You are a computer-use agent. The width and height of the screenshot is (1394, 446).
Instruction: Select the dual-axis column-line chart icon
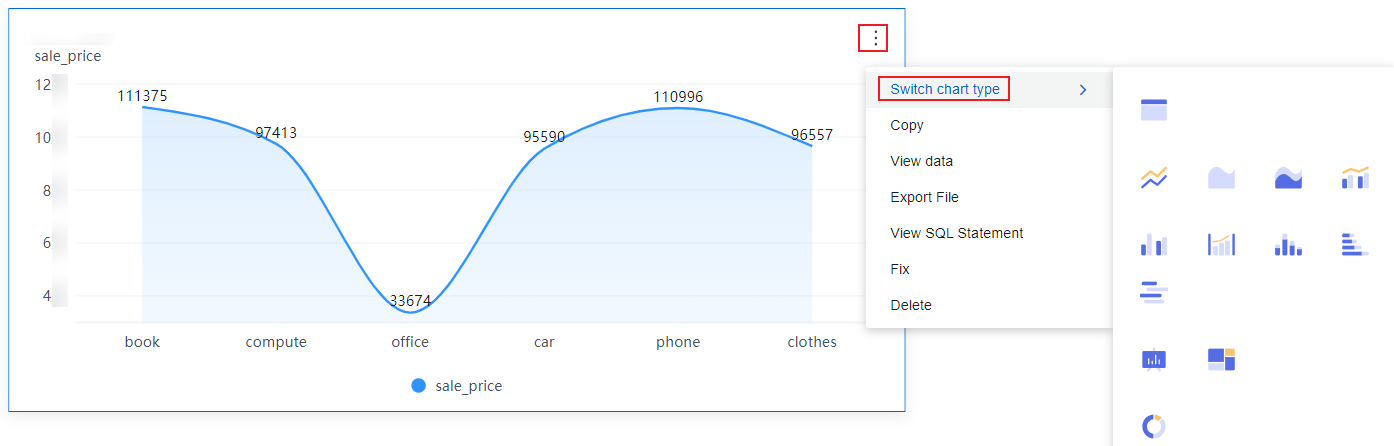[x=1221, y=245]
